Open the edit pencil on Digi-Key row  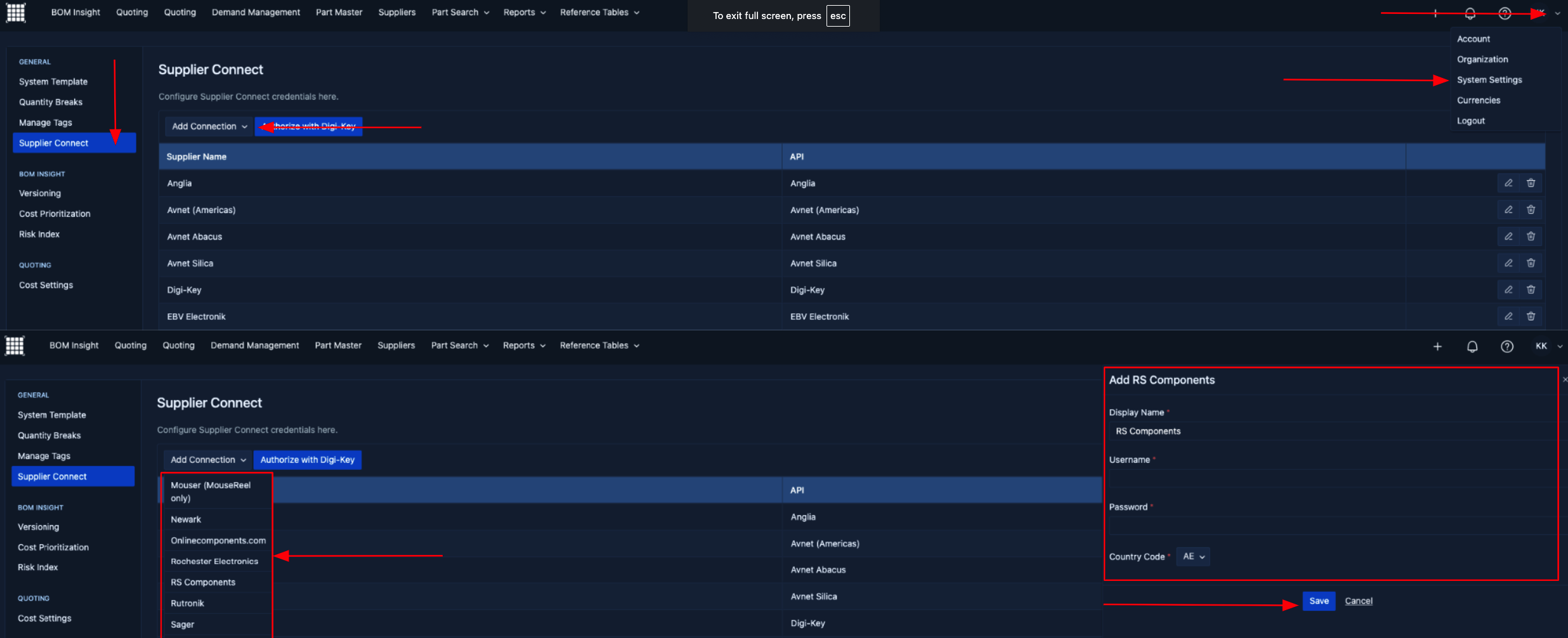1508,290
